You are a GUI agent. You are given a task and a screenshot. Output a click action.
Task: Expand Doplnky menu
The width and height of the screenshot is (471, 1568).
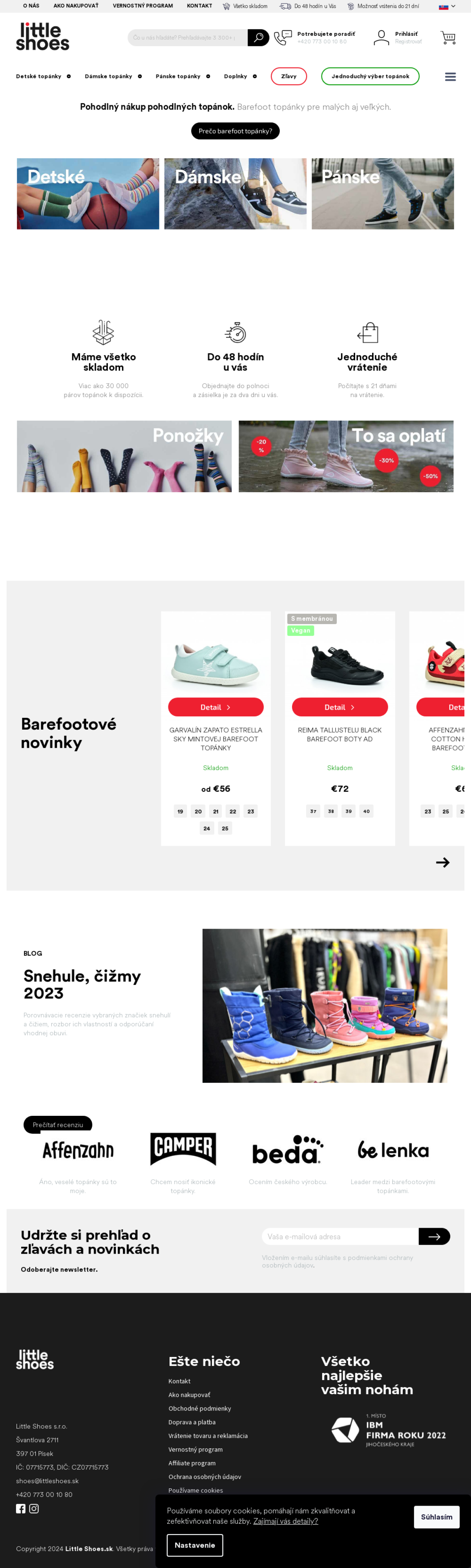coord(240,77)
